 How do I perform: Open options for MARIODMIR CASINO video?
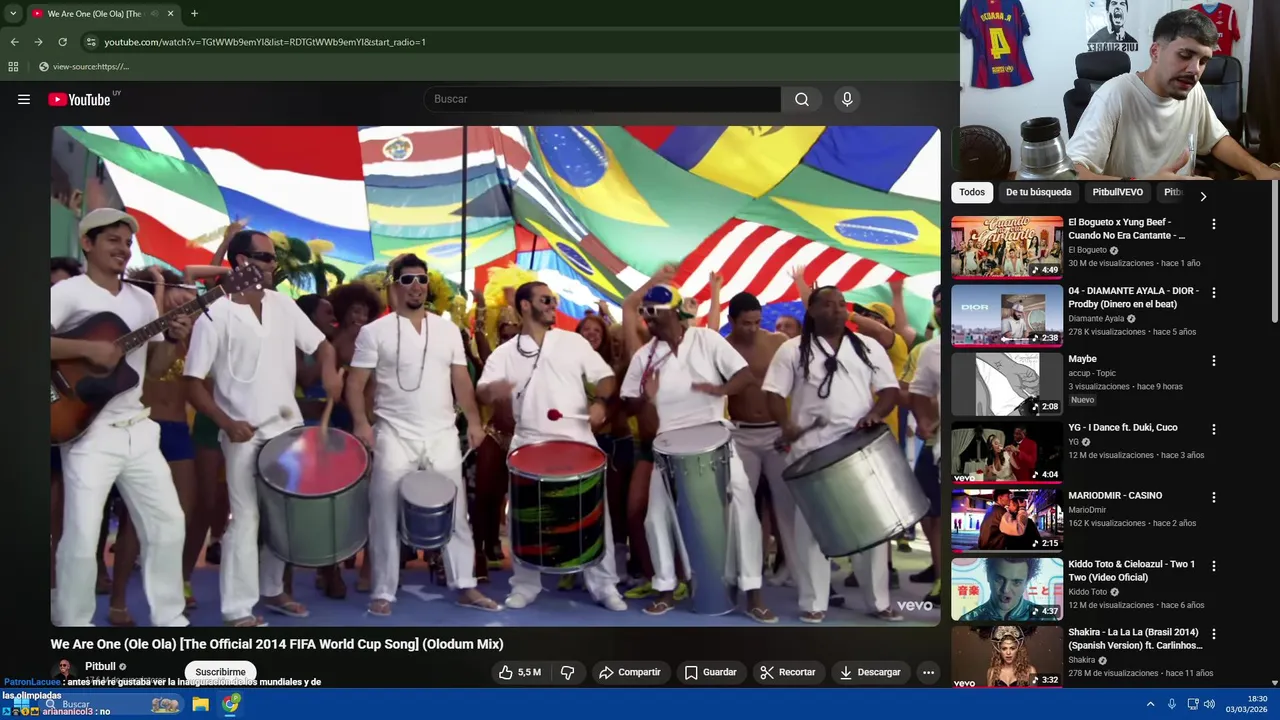pyautogui.click(x=1214, y=497)
